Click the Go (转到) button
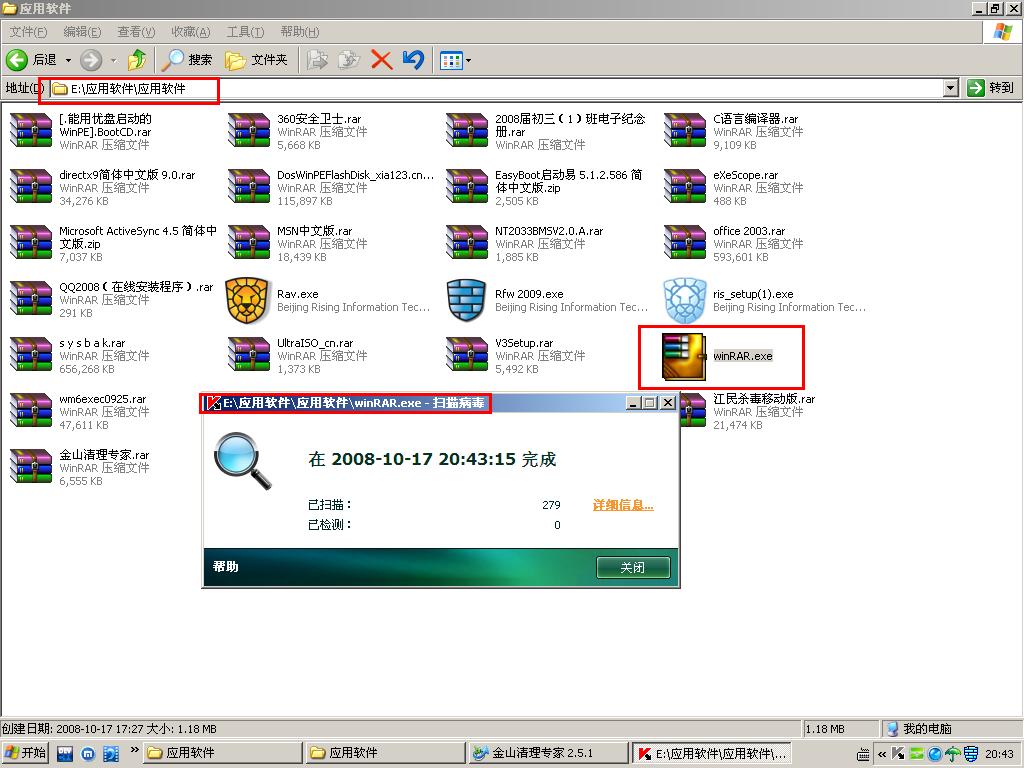1024x768 pixels. (x=991, y=88)
